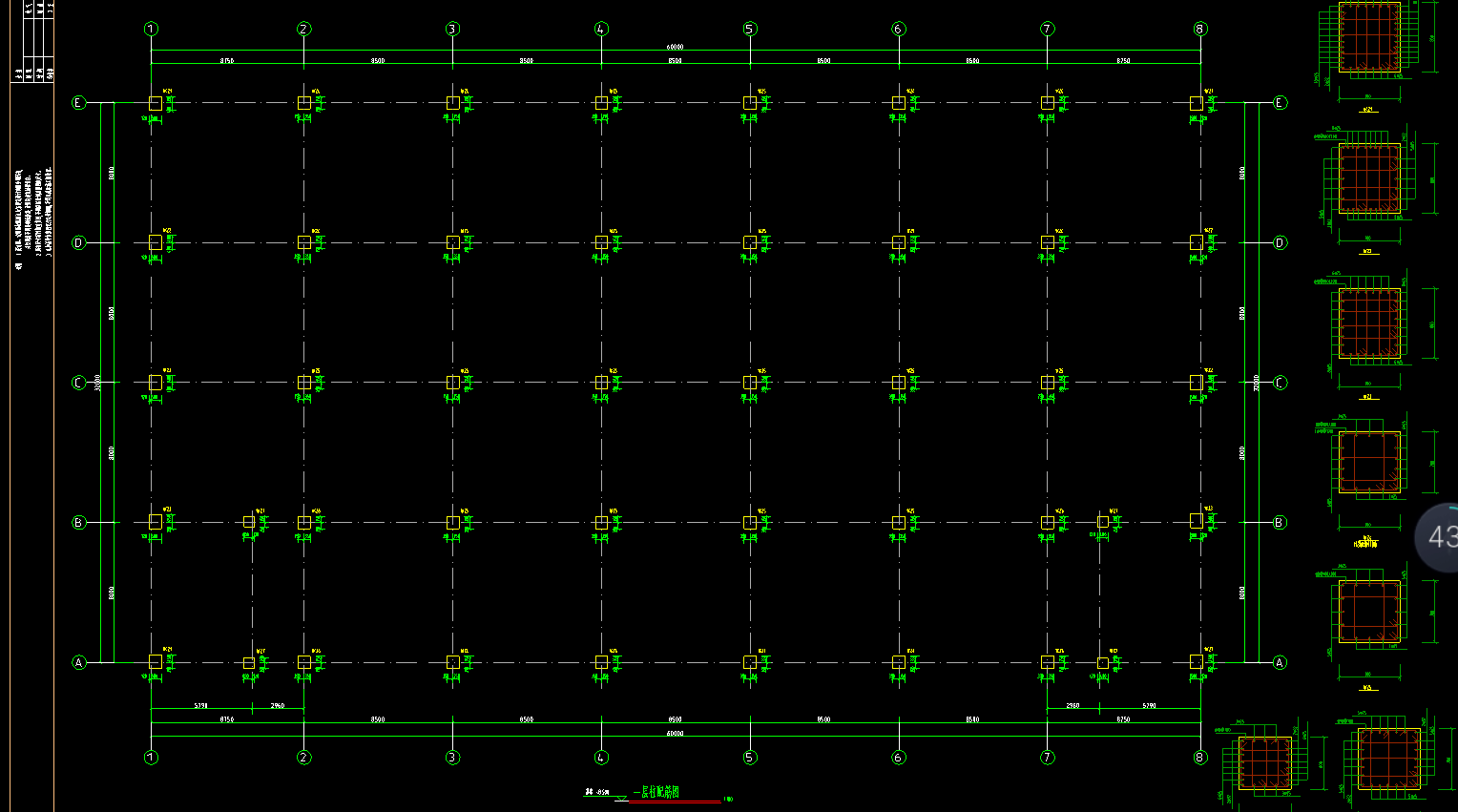Click grid bubble 5 below the plan
Viewport: 1458px width, 812px height.
(x=750, y=758)
